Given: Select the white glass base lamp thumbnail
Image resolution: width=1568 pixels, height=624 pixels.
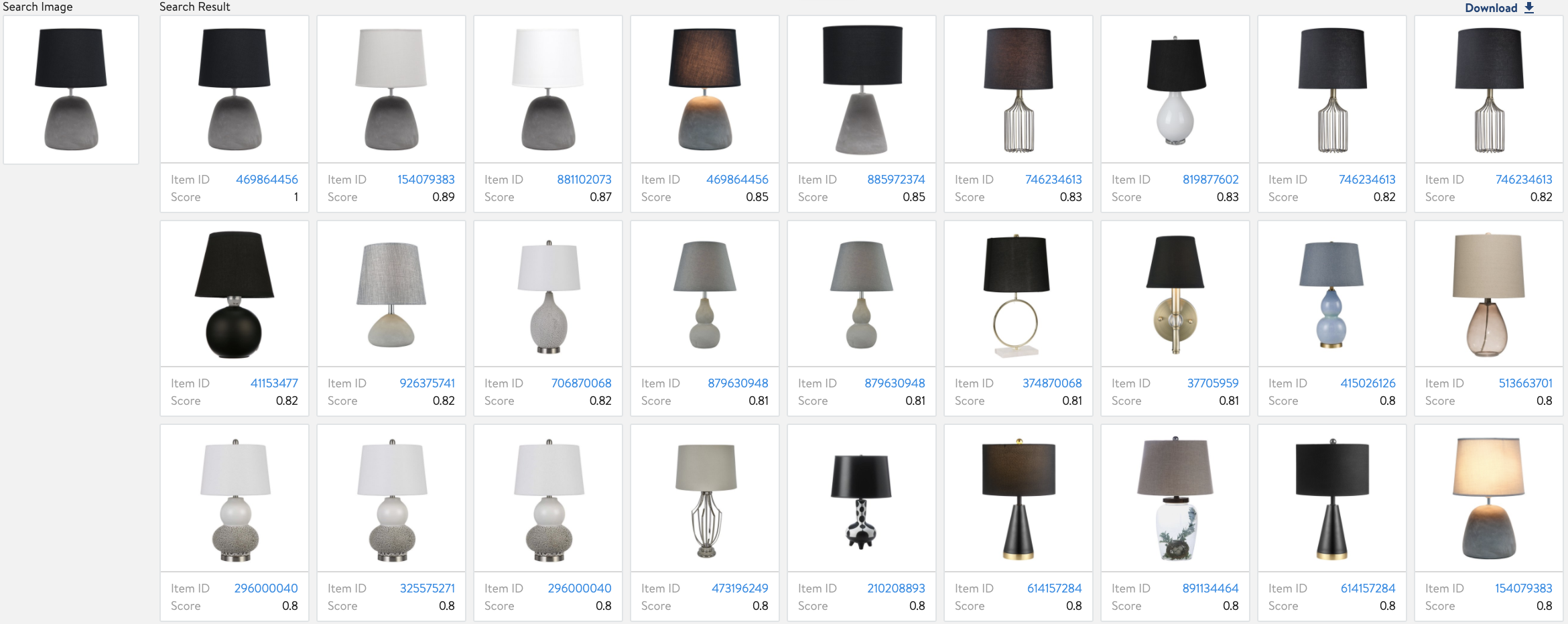Looking at the screenshot, I should pyautogui.click(x=1175, y=90).
